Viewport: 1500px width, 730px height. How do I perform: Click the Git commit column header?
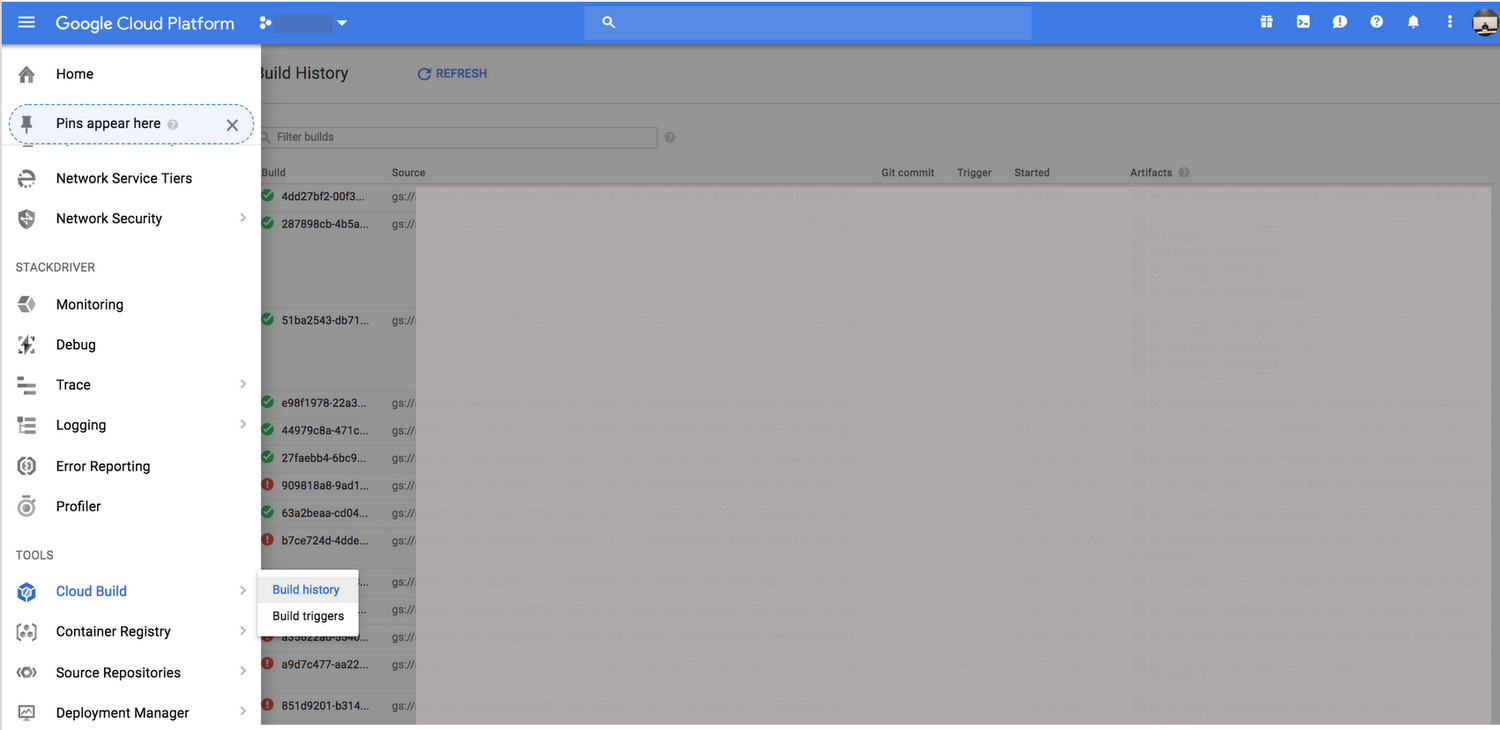[x=908, y=172]
